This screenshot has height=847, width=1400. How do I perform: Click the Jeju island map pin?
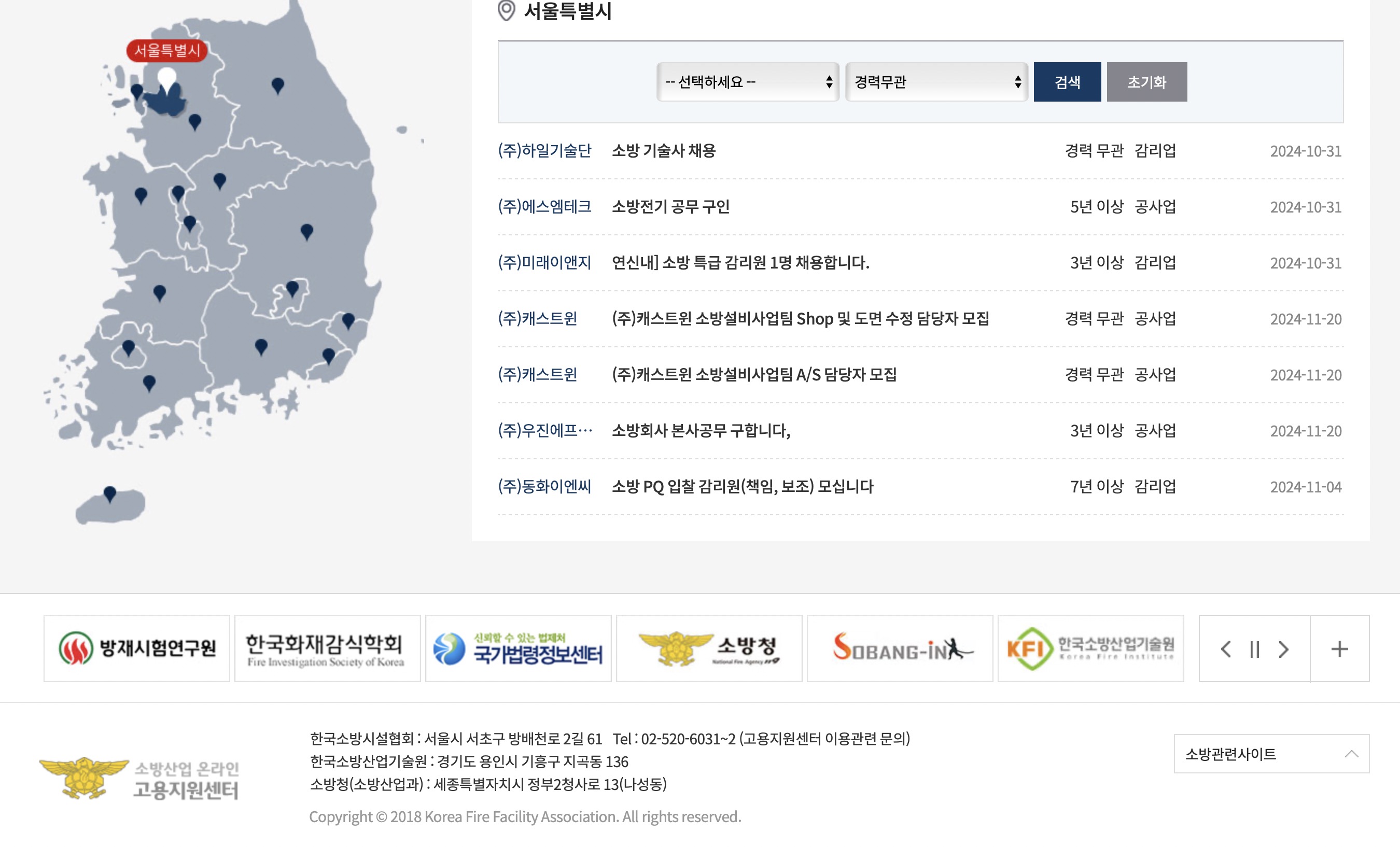109,493
